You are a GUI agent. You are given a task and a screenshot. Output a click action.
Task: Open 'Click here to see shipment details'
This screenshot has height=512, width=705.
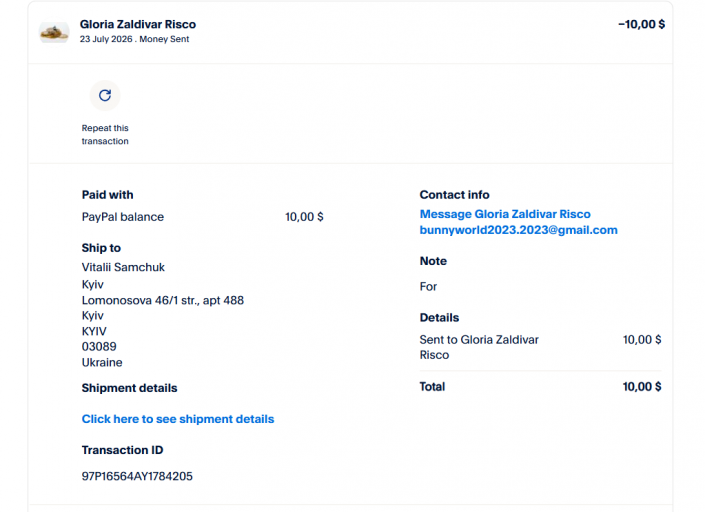pyautogui.click(x=178, y=419)
